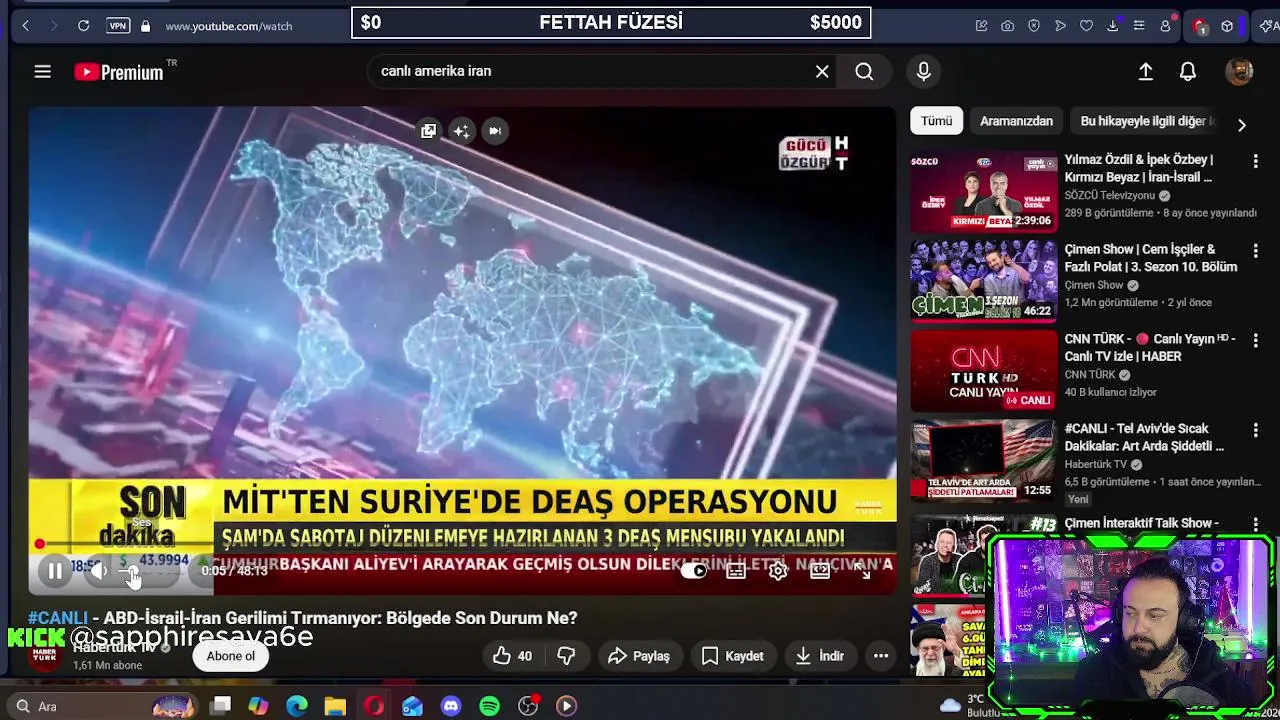Open Task View icon in taskbar

click(x=221, y=706)
